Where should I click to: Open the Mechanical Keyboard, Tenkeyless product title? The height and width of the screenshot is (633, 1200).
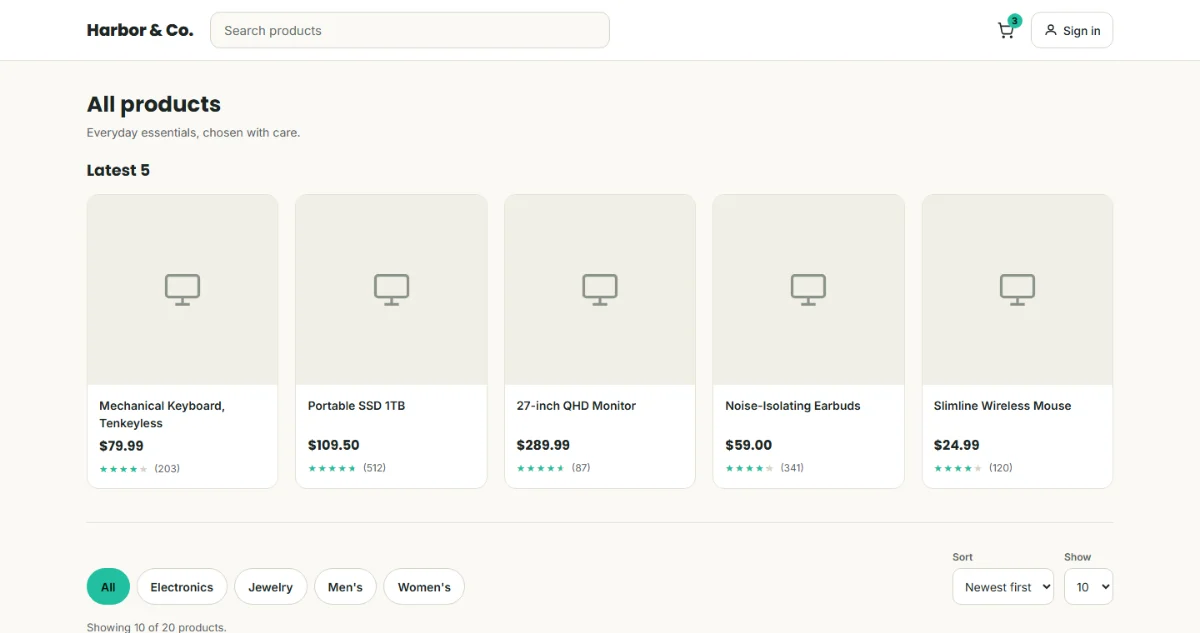coord(162,414)
